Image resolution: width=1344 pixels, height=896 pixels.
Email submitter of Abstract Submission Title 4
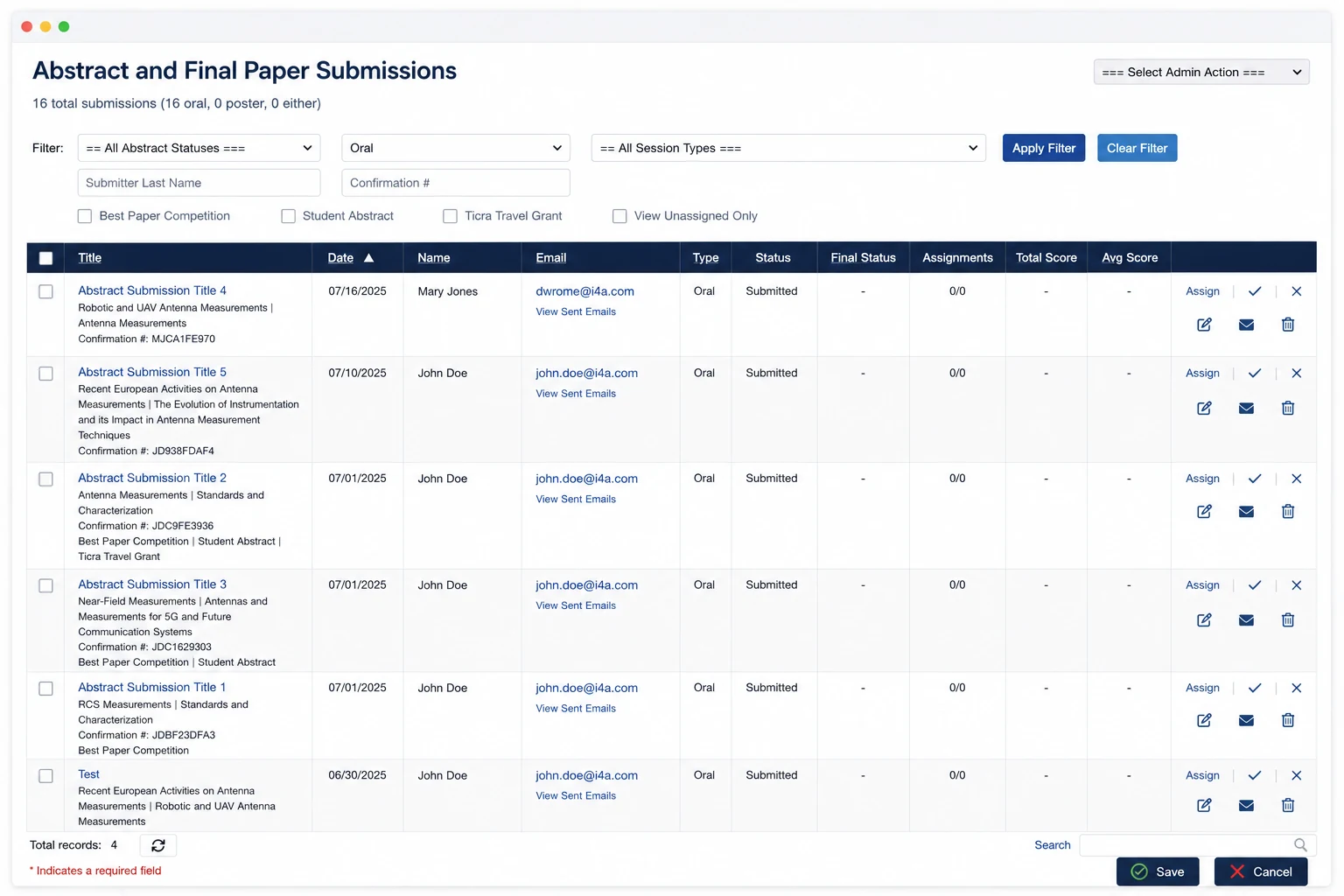1246,325
